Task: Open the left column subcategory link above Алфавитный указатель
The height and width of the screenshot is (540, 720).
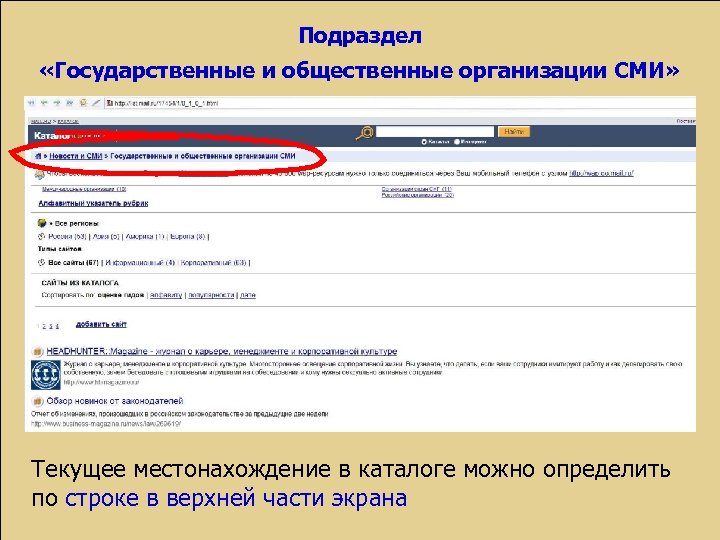Action: [84, 189]
